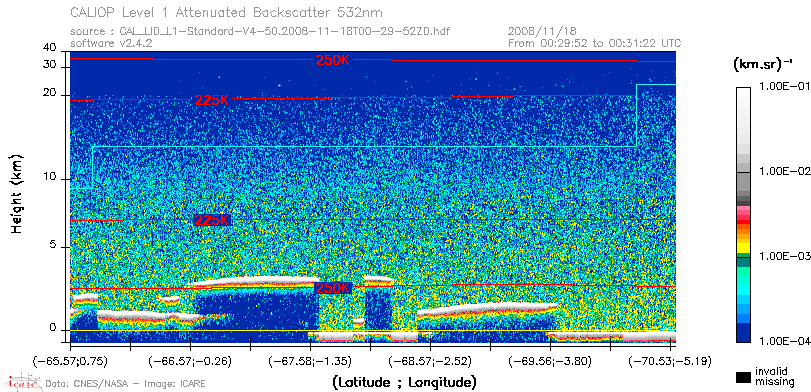Click the small cloud under the lower 250K line
The image size is (811, 392).
[x=358, y=322]
